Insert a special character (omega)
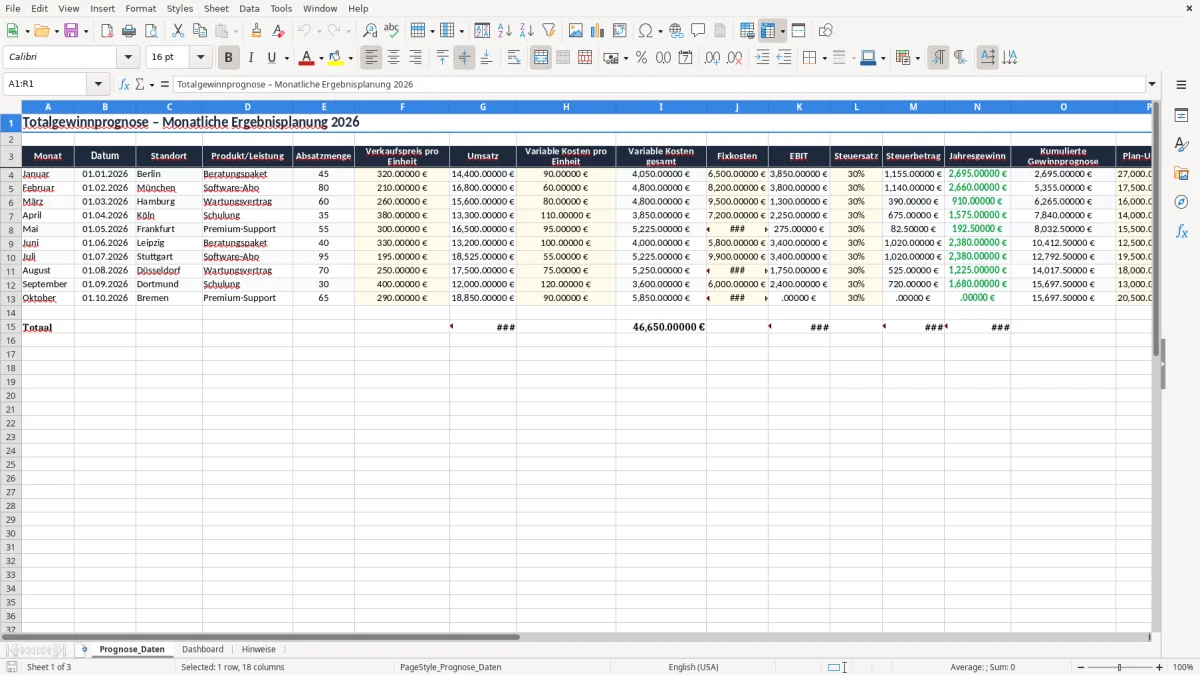1200x675 pixels. 645,31
